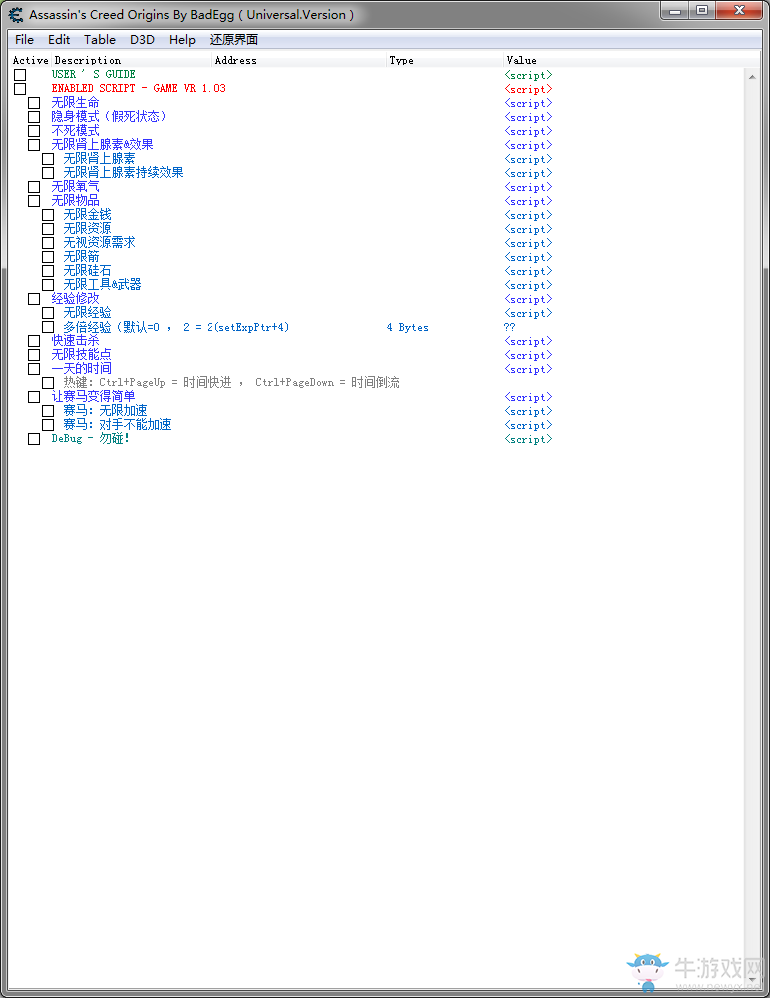Viewport: 770px width, 998px height.
Task: Check the 无限技能点 box
Action: (x=34, y=355)
